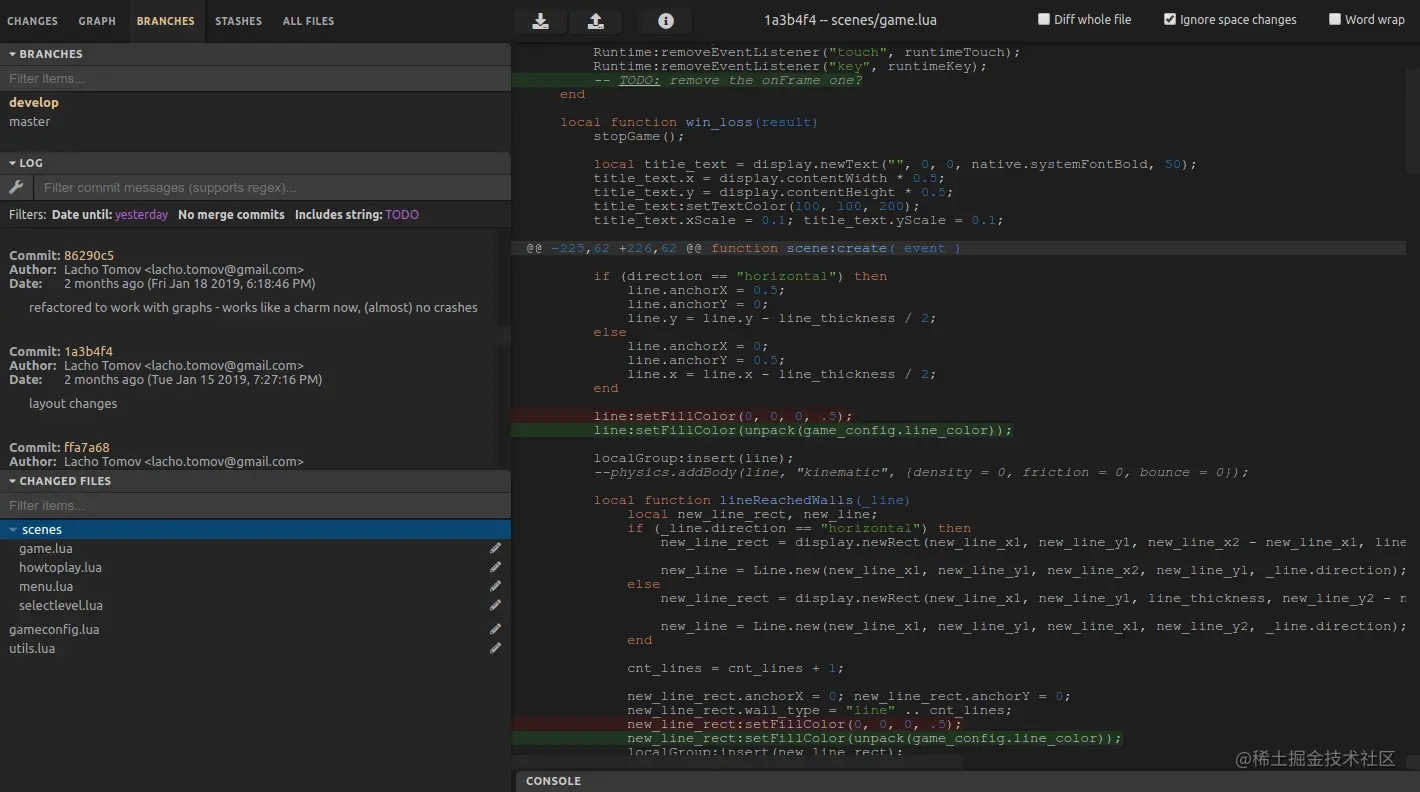Collapse the Branches panel header
The height and width of the screenshot is (792, 1420).
click(x=255, y=54)
